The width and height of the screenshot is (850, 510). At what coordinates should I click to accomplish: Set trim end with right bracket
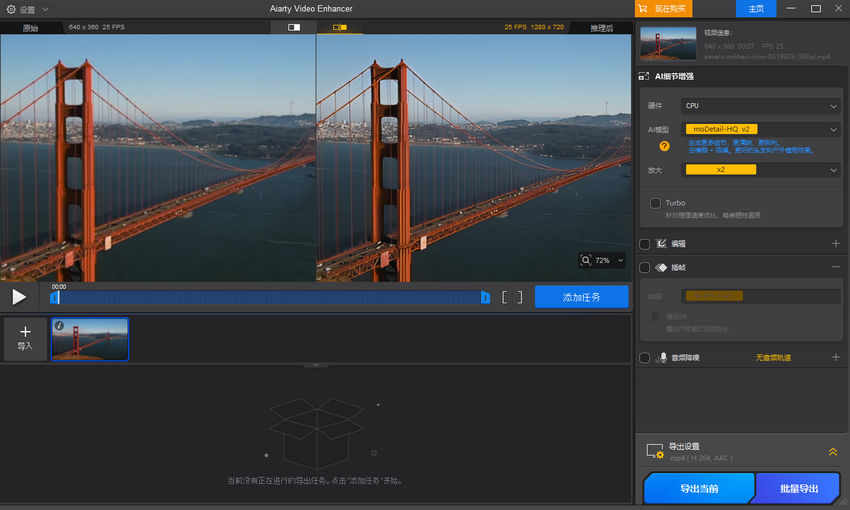point(520,297)
